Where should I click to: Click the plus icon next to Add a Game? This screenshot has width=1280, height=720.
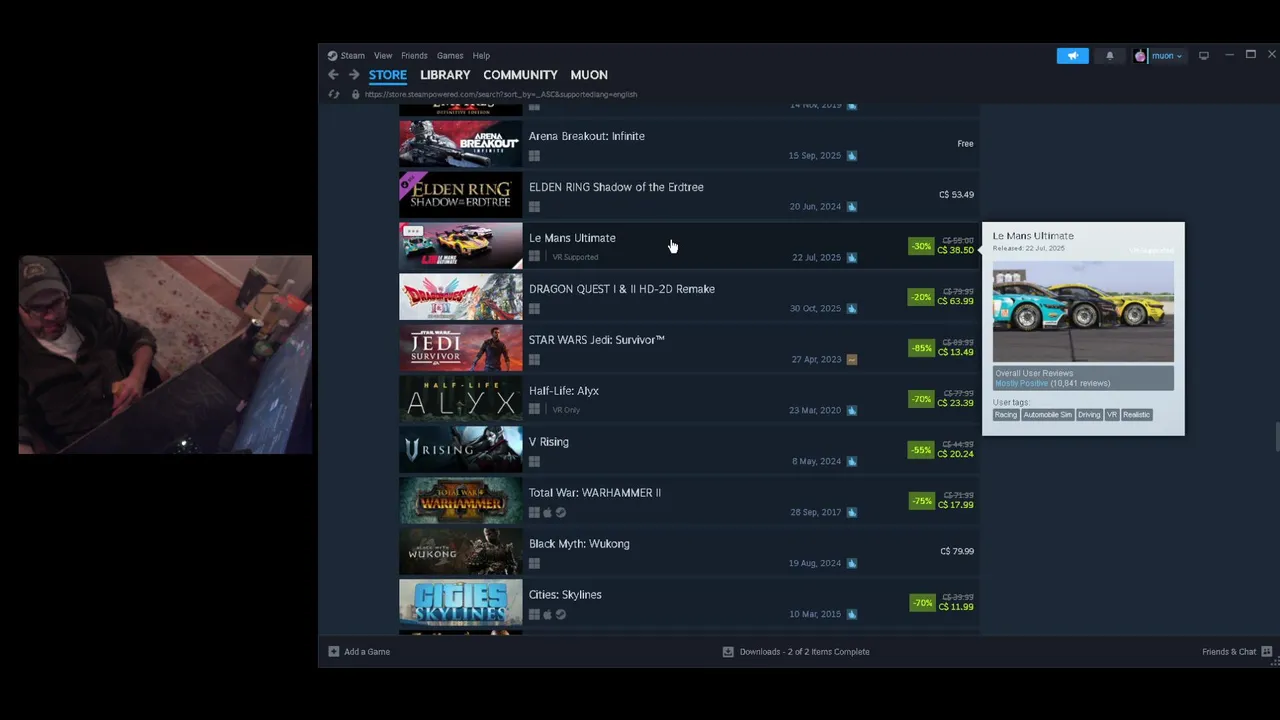334,652
